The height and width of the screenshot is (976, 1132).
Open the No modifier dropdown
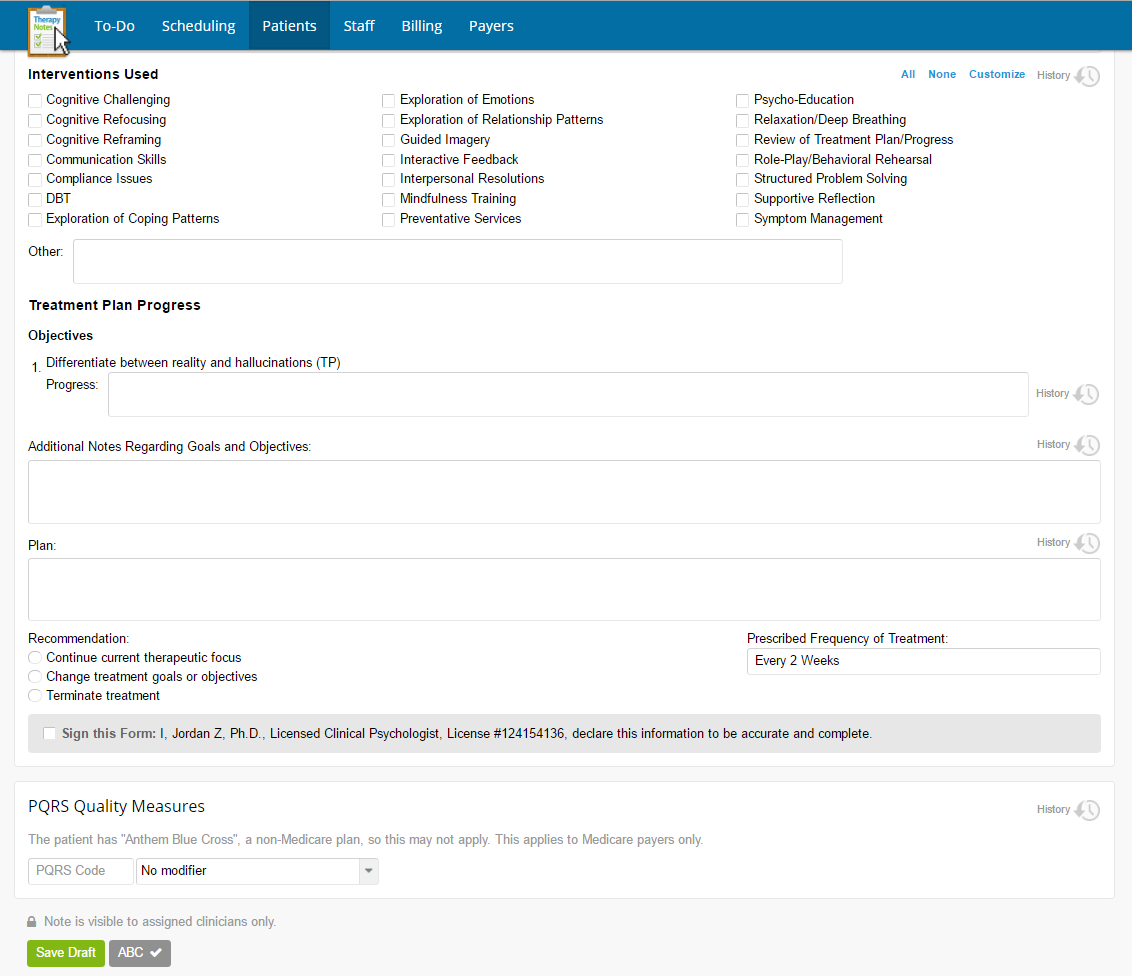pos(257,871)
